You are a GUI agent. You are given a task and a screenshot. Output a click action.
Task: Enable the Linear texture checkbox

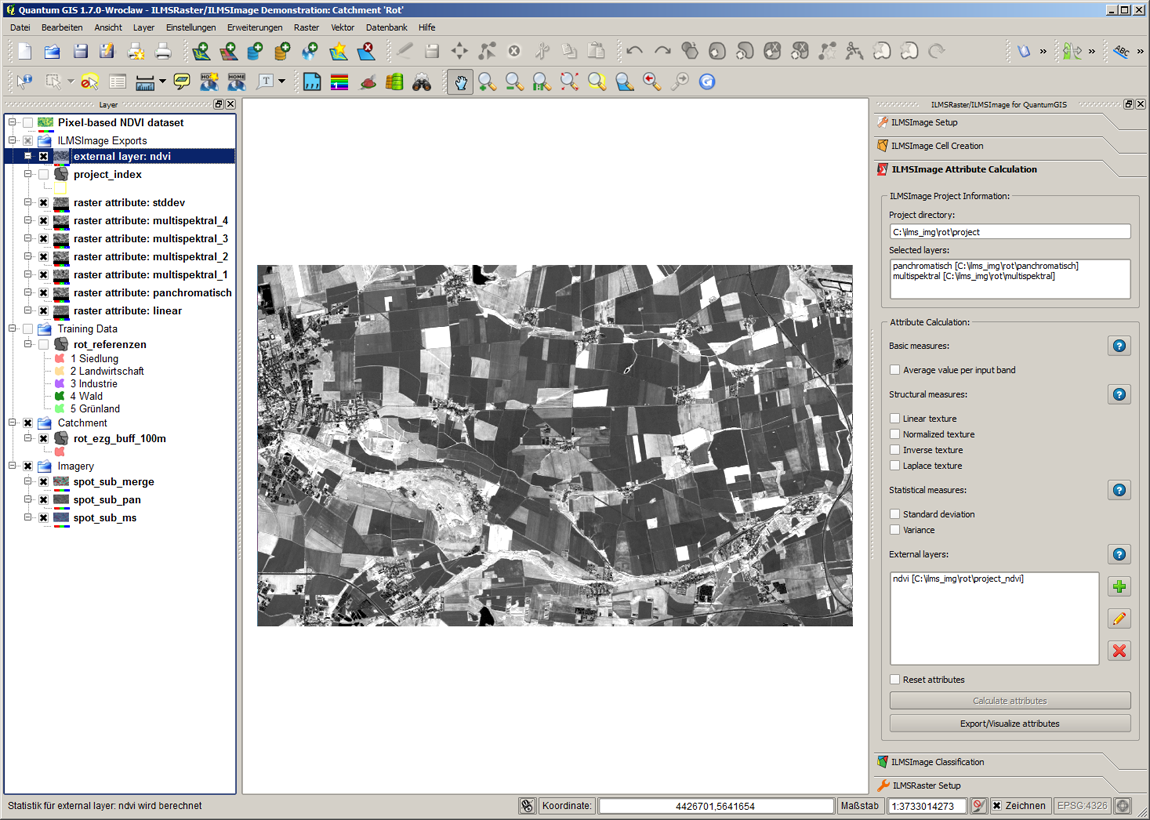tap(895, 419)
